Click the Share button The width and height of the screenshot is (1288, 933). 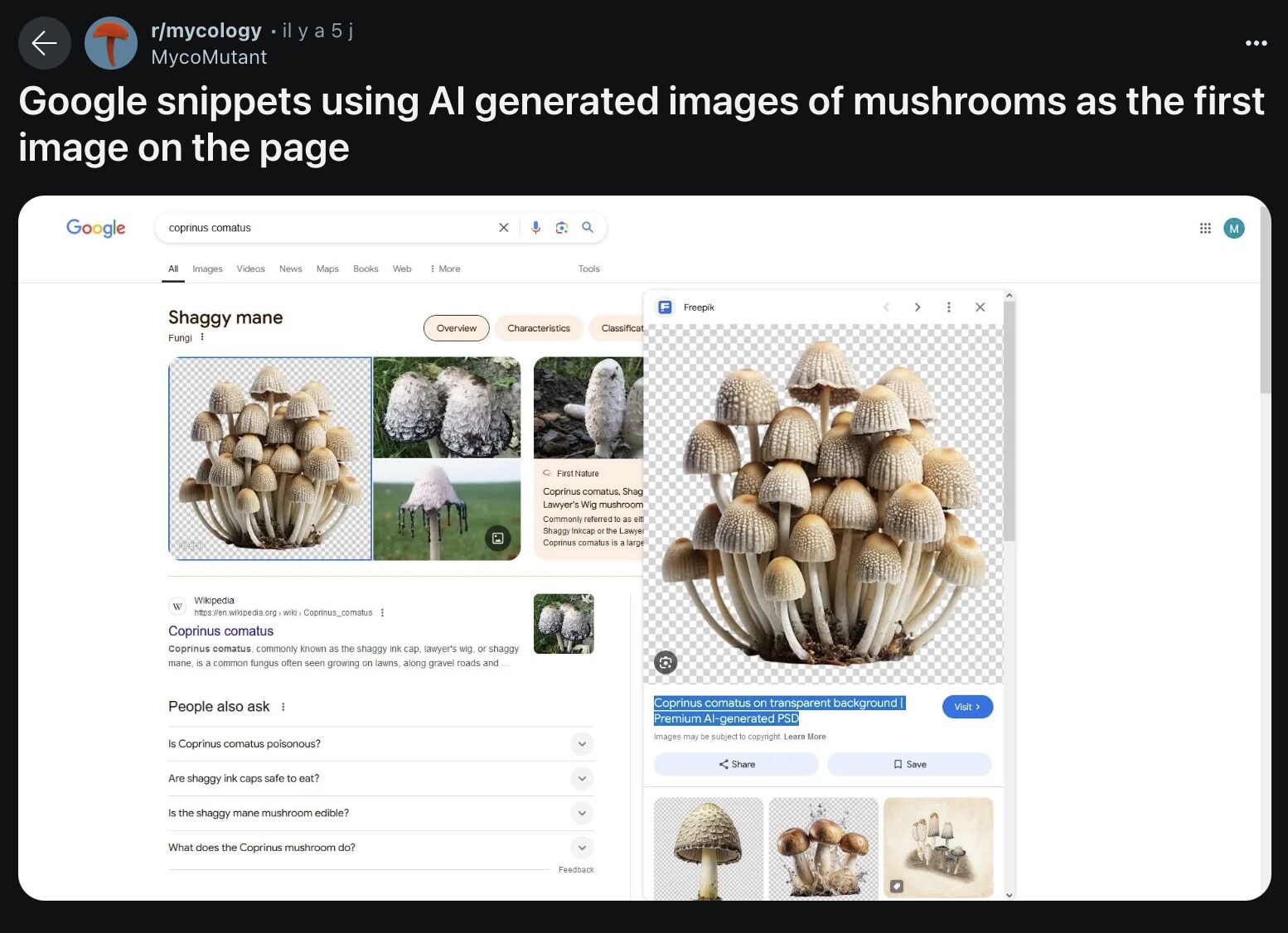point(736,765)
